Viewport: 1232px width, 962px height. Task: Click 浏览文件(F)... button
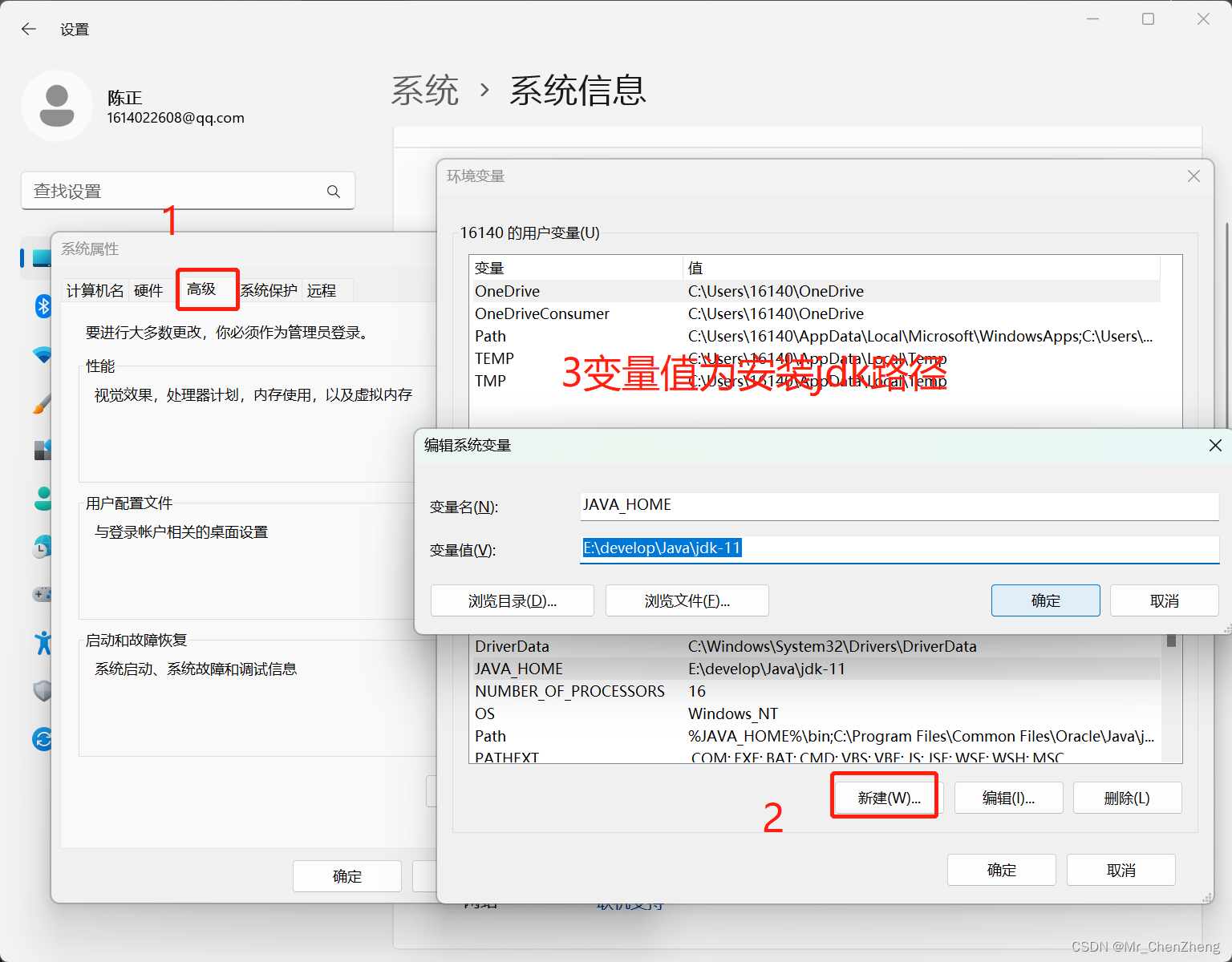click(x=687, y=600)
